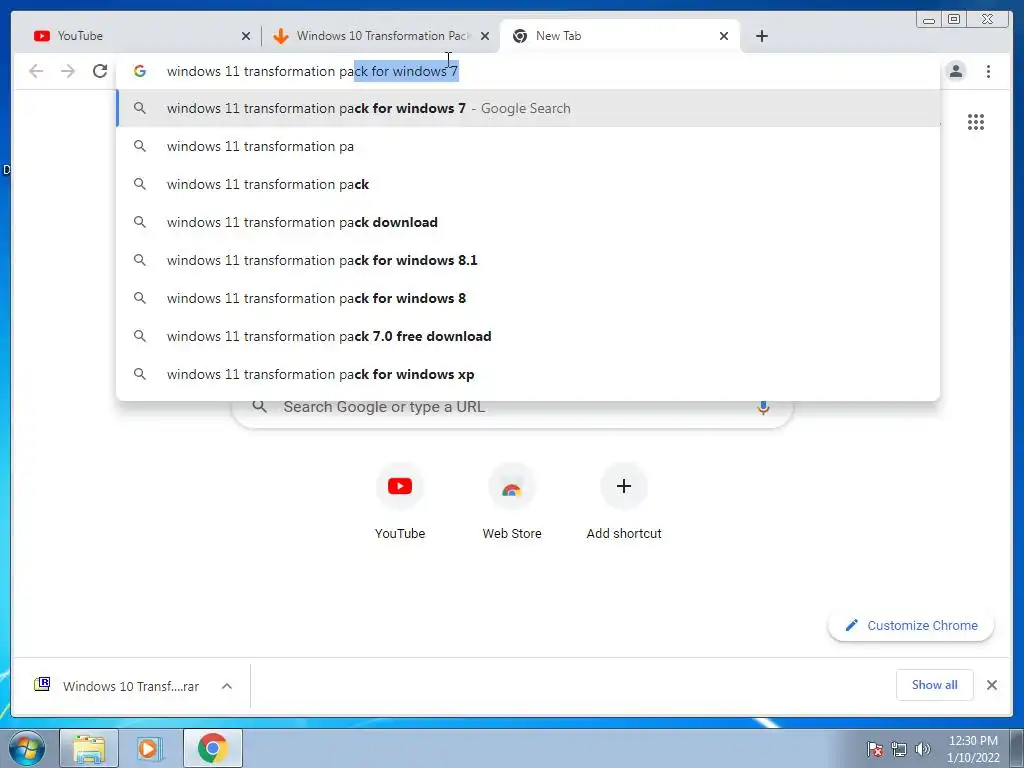Click search icon beside 'pack for windows xp' suggestion
1024x768 pixels.
(140, 374)
